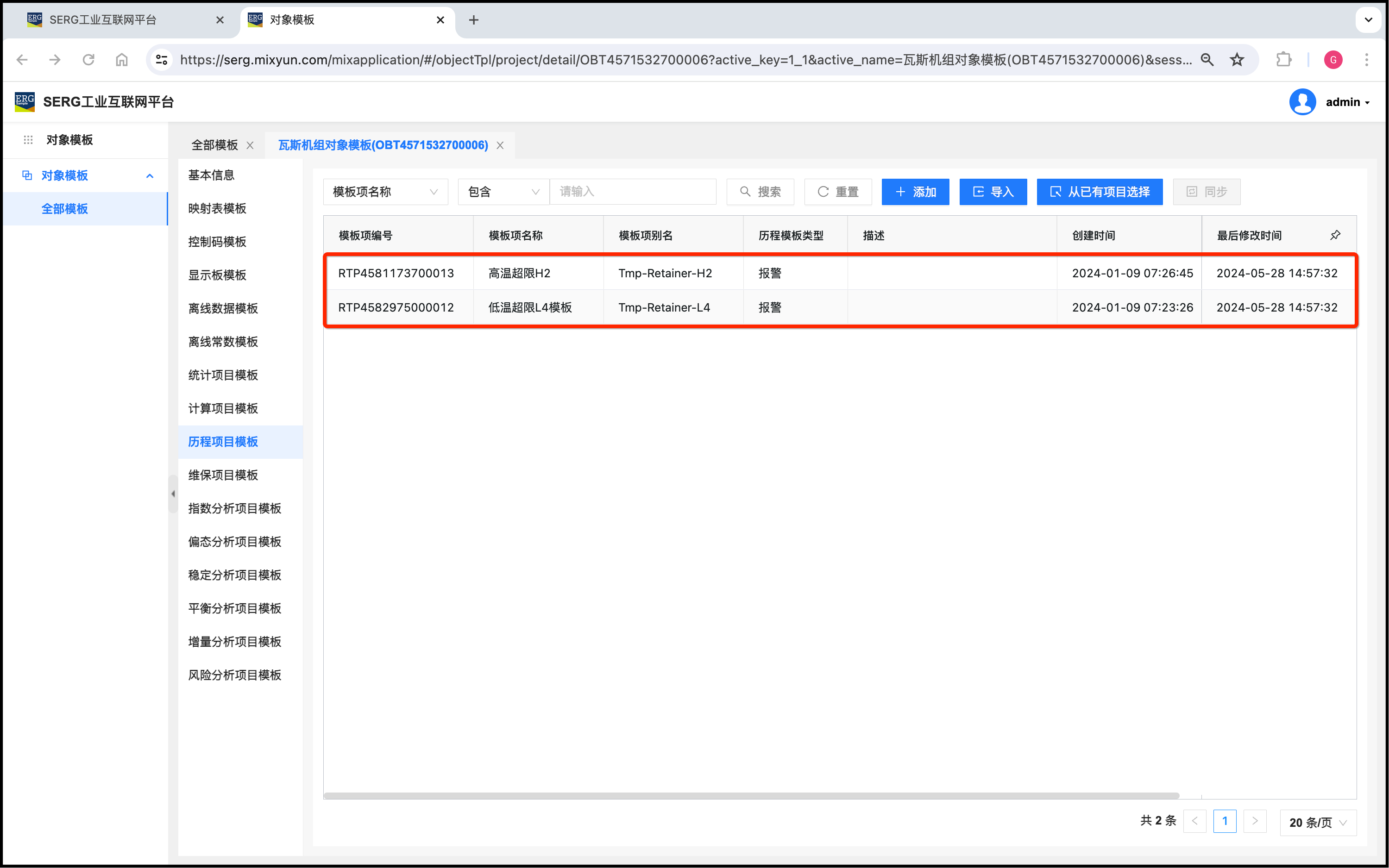The image size is (1389, 868).
Task: Change the 20 条/页 page size dropdown
Action: point(1317,822)
